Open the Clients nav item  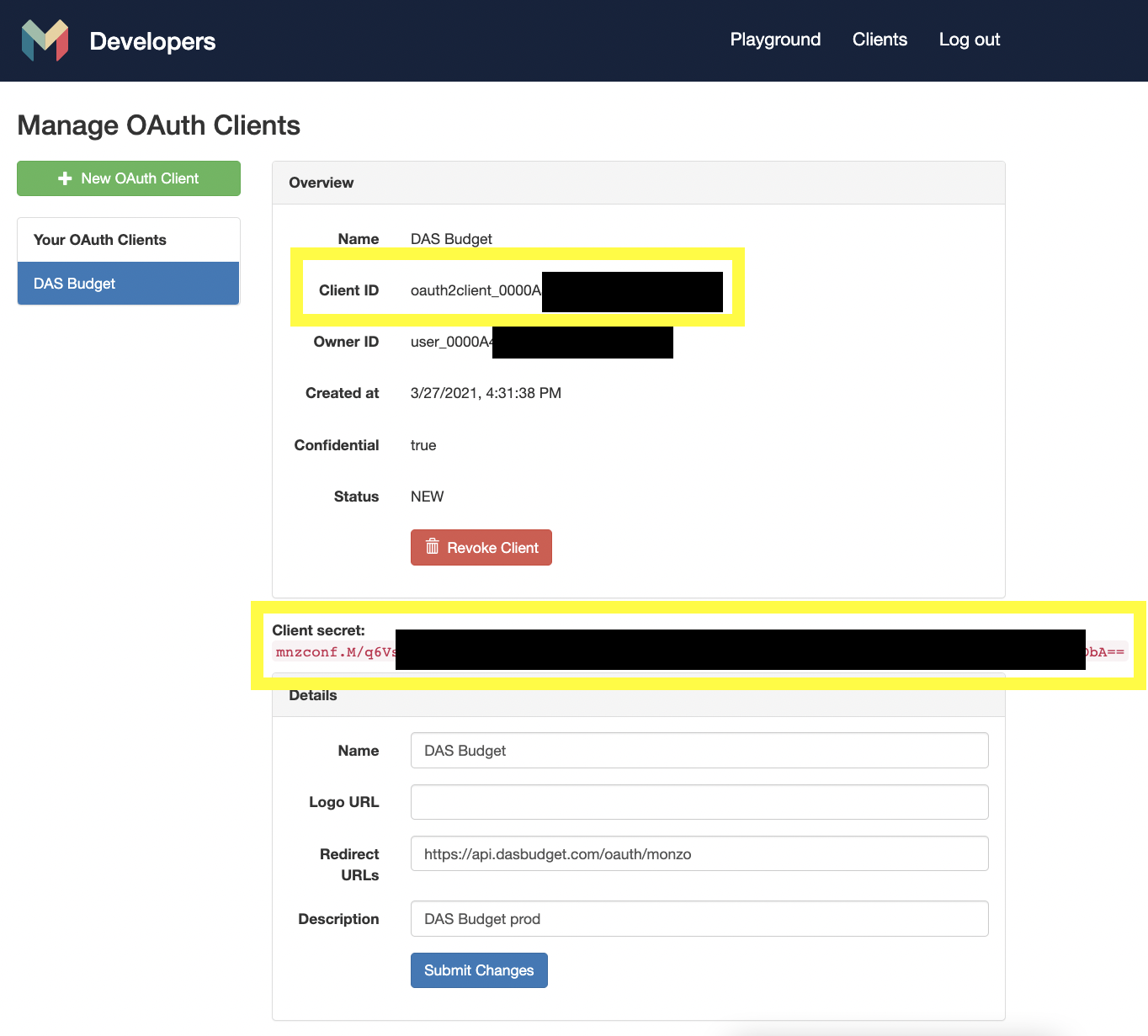[880, 40]
